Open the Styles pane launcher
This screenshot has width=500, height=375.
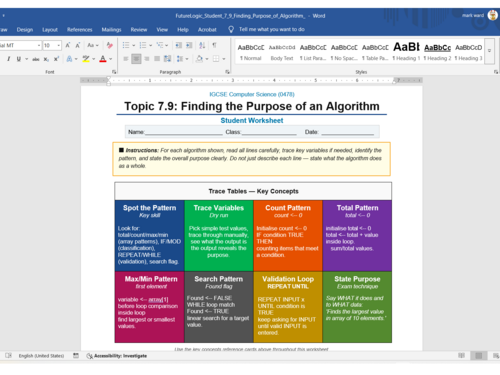pos(496,72)
